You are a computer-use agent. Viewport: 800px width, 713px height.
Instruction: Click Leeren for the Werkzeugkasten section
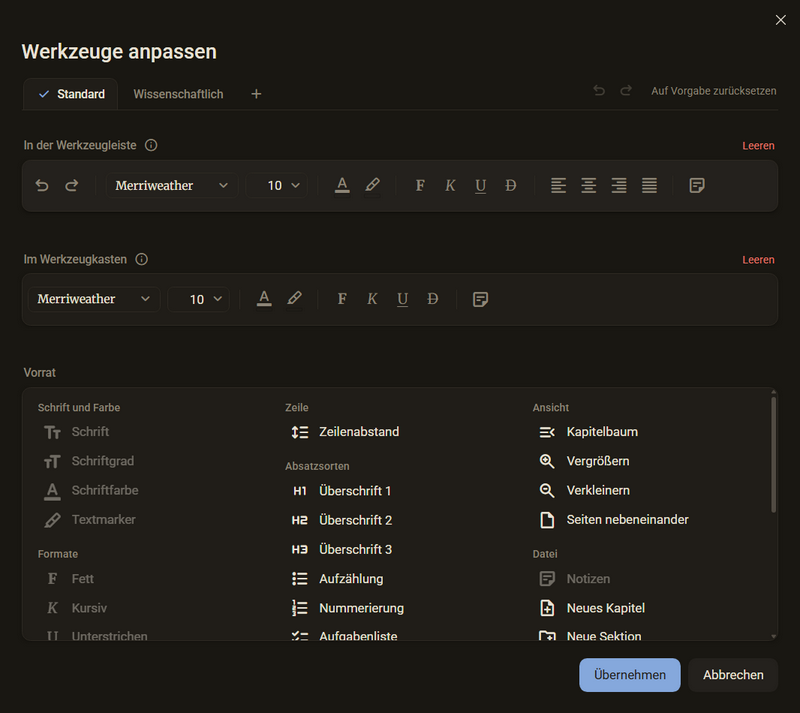coord(758,260)
